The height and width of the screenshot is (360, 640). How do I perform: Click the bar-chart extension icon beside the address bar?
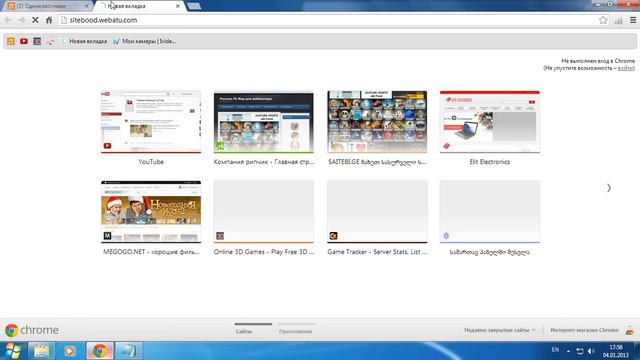pos(618,20)
